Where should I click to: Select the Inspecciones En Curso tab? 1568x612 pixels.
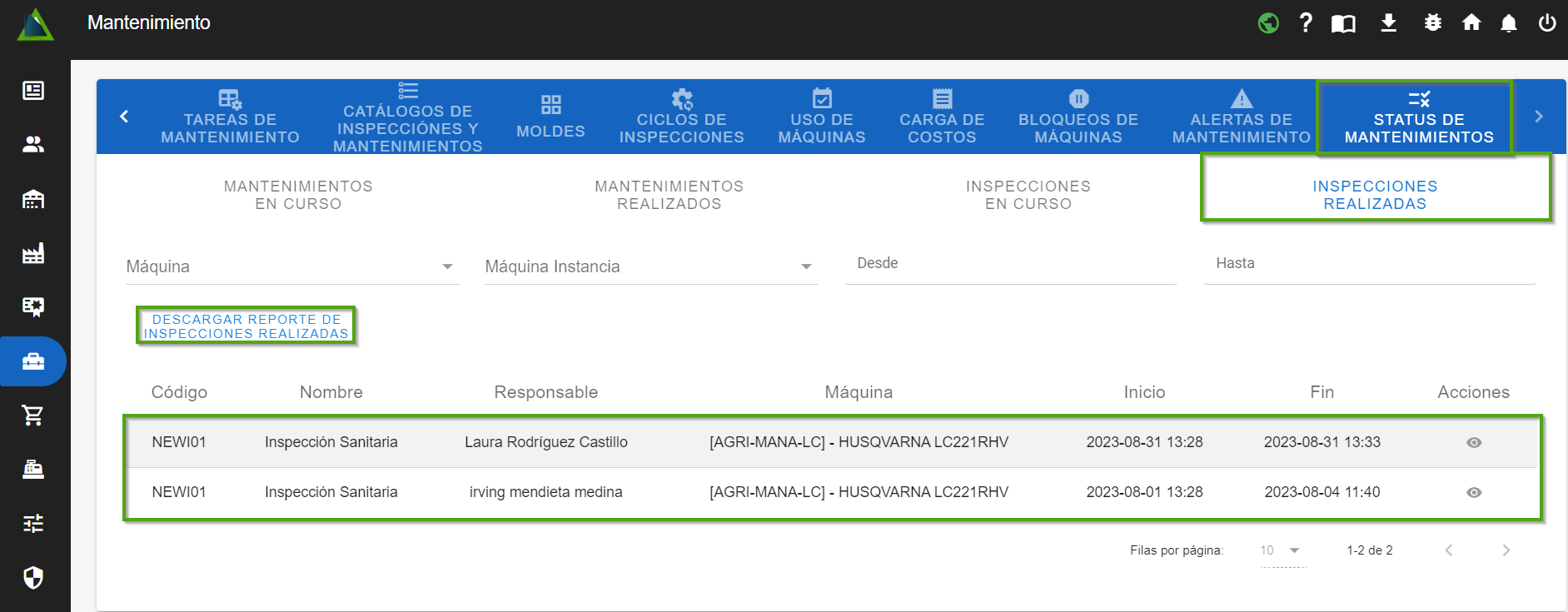1028,195
